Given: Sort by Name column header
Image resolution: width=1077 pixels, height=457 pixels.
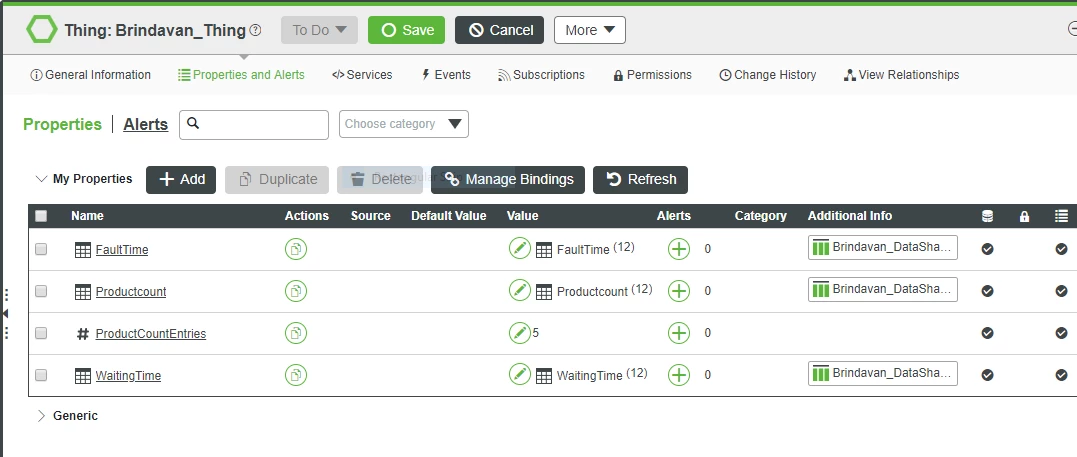Looking at the screenshot, I should (x=87, y=216).
